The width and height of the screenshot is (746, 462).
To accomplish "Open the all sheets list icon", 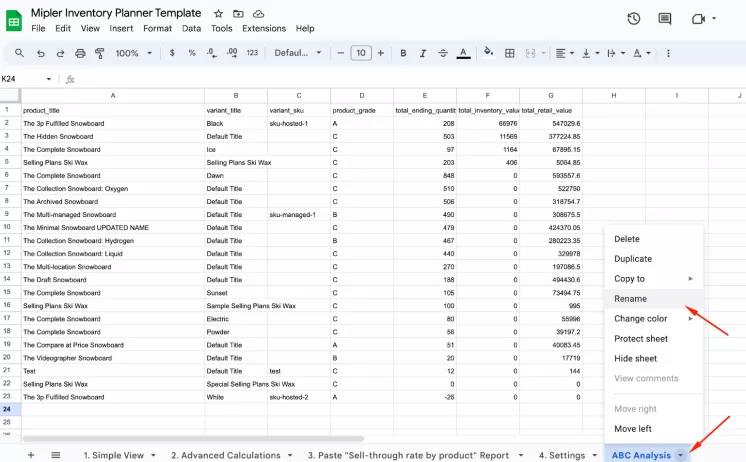I will [x=55, y=455].
